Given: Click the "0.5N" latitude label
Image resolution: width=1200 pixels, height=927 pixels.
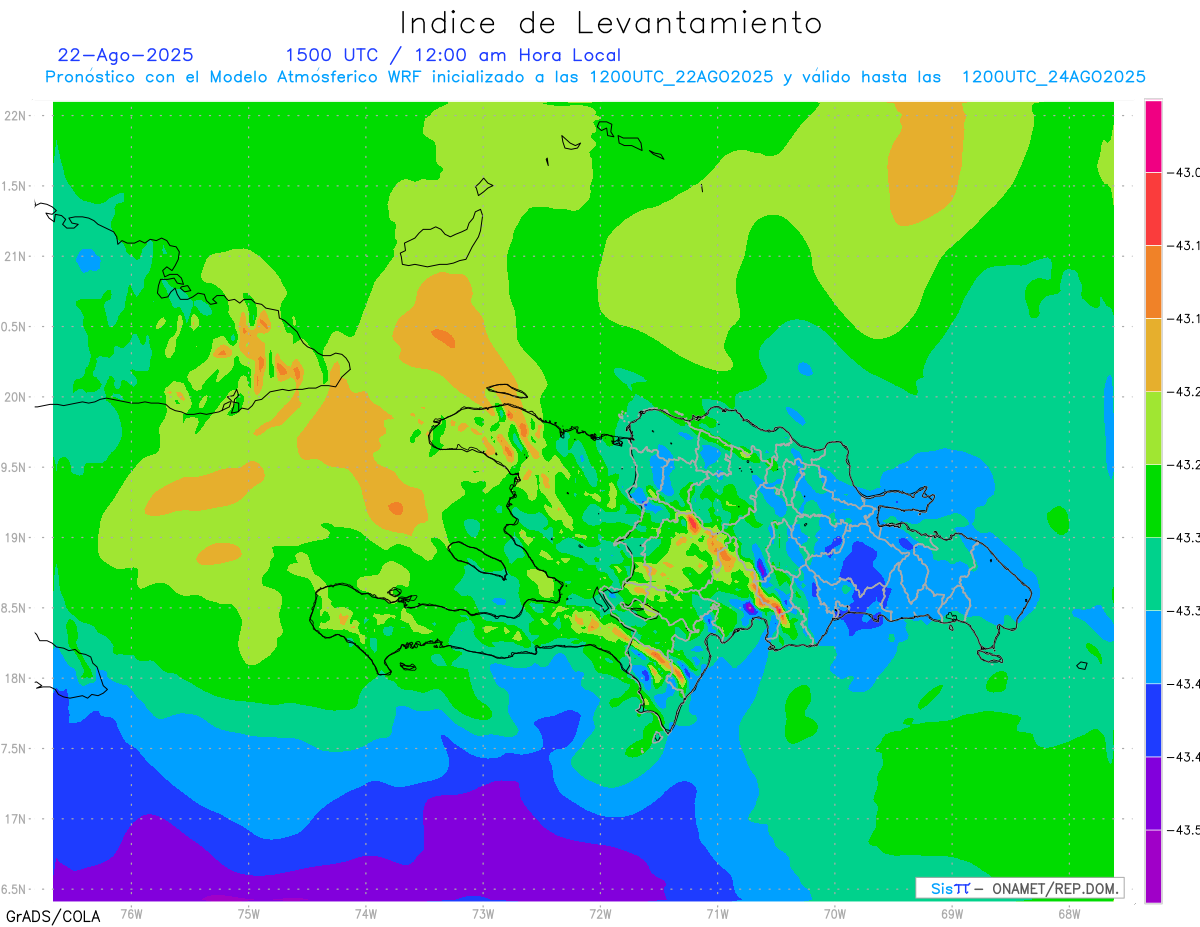Looking at the screenshot, I should click(x=15, y=327).
